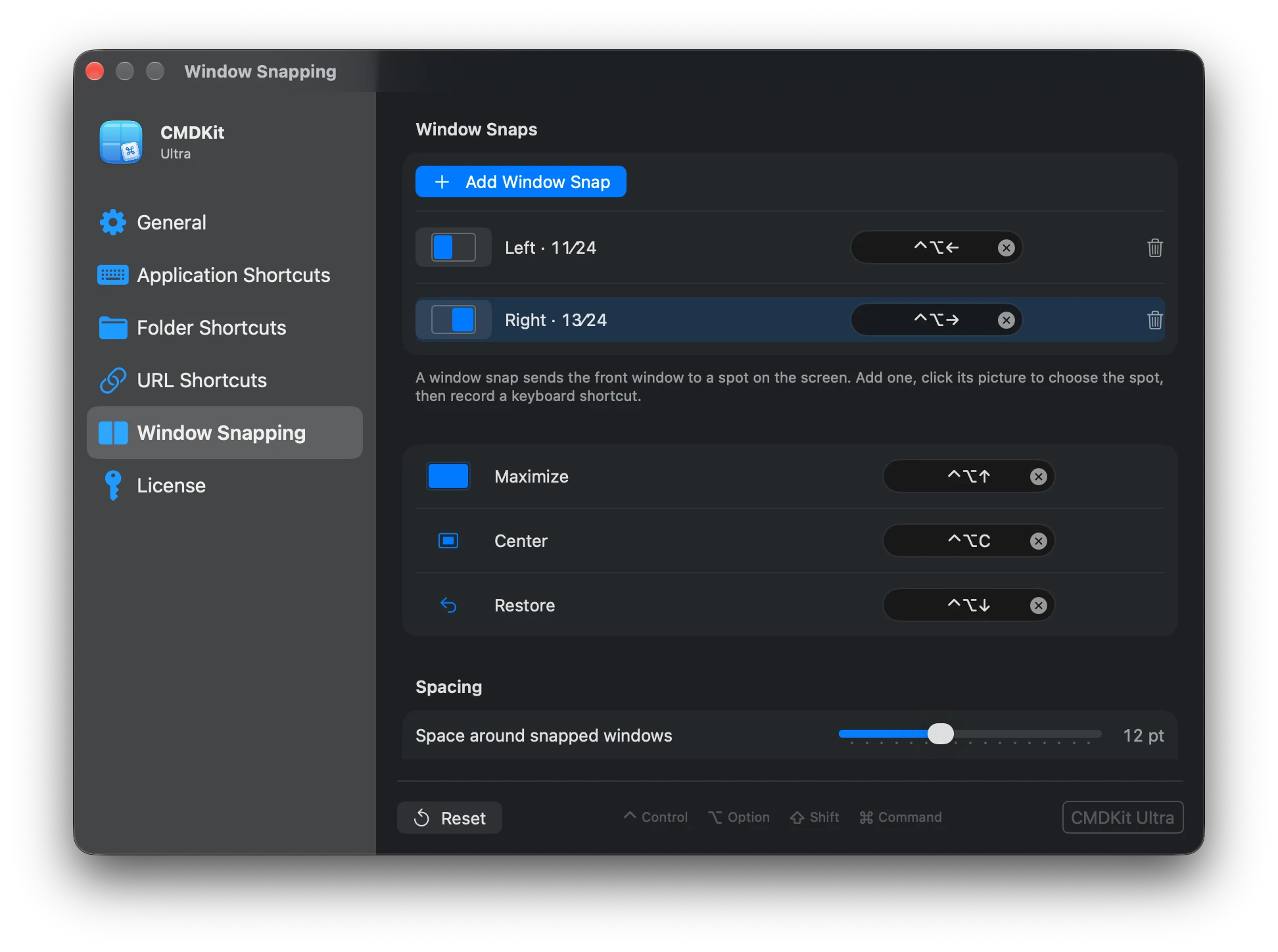Click the Maximize layout icon
Screen dimensions: 1278x952
tap(448, 476)
